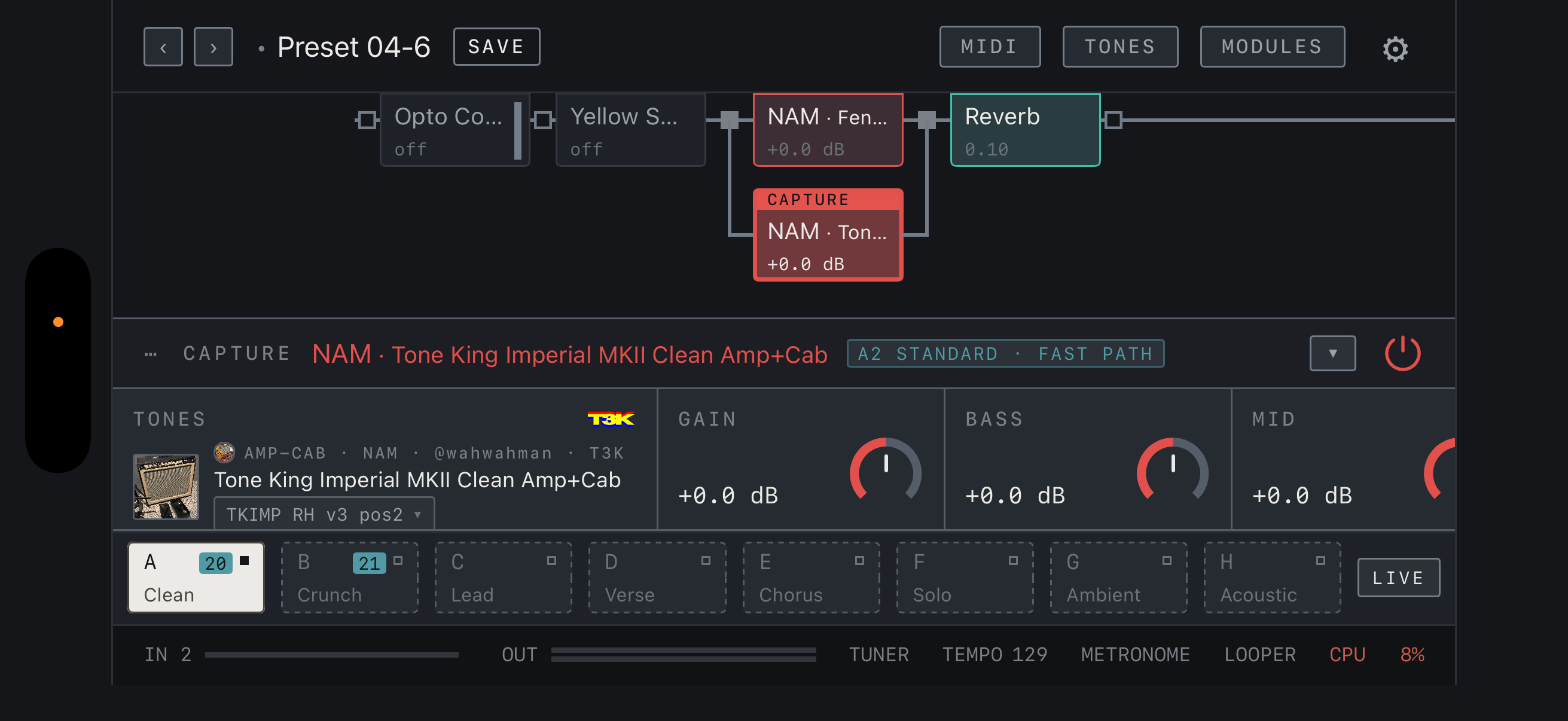Select scene D Verse

[657, 578]
